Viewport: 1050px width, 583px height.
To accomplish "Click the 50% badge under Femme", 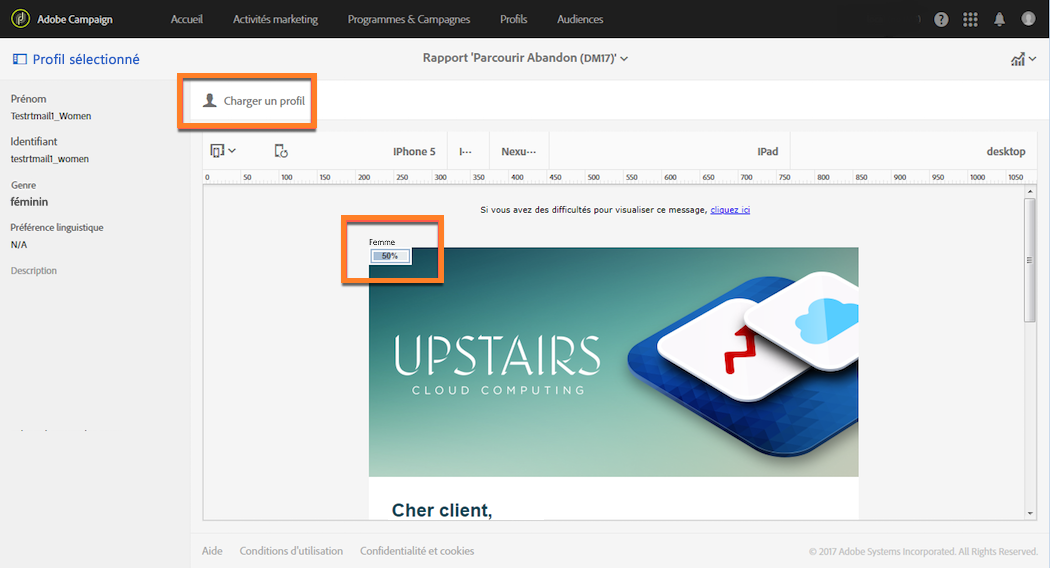I will 390,256.
